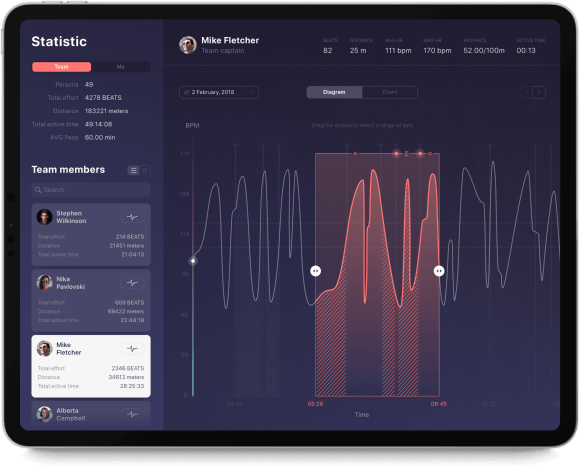Image resolution: width=580 pixels, height=473 pixels.
Task: Go to the next chart page arrow
Action: [539, 92]
